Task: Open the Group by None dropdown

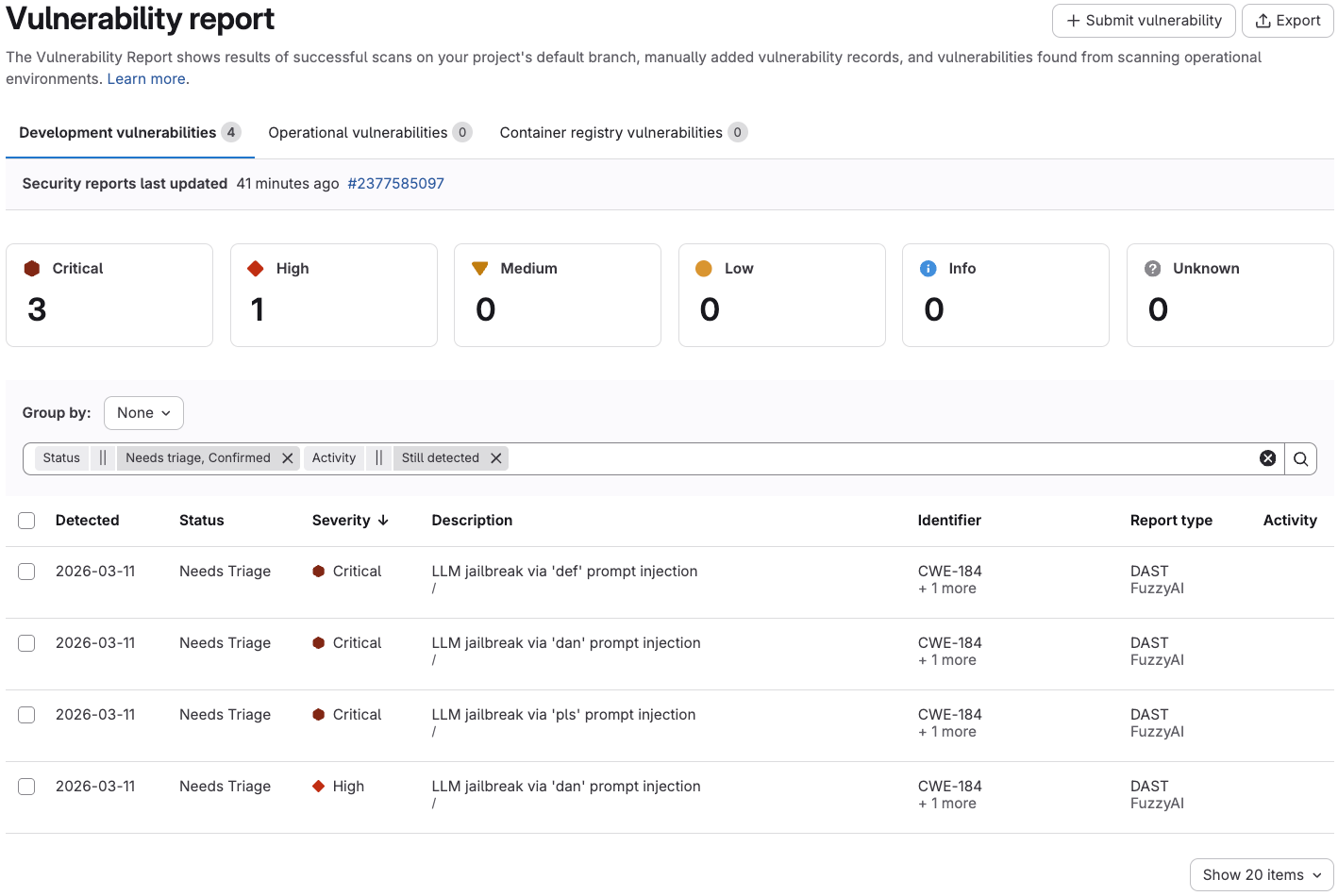Action: coord(143,413)
